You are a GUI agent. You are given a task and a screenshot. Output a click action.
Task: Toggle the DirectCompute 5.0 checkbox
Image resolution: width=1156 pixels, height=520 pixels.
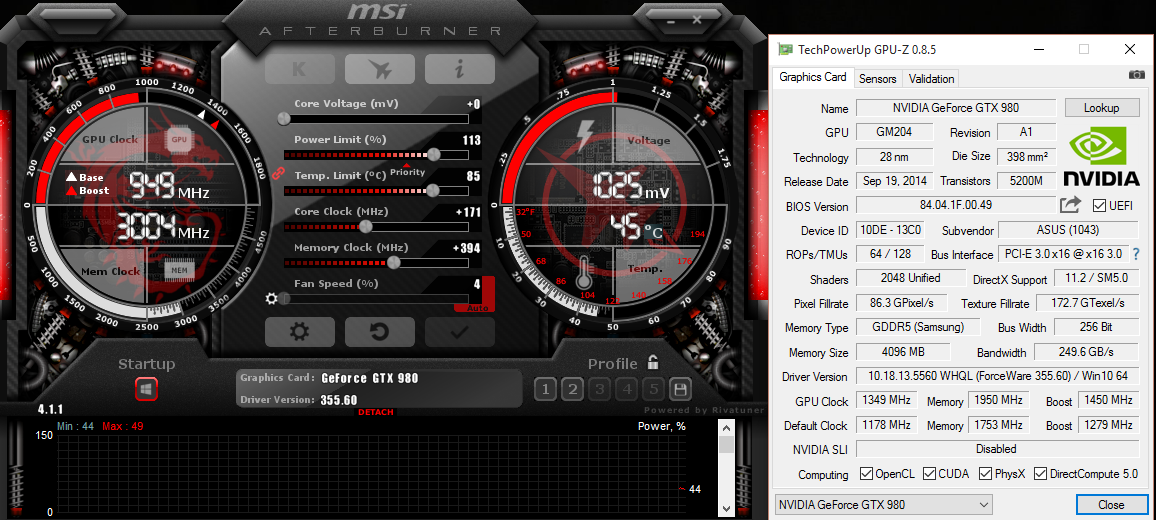pos(1040,474)
